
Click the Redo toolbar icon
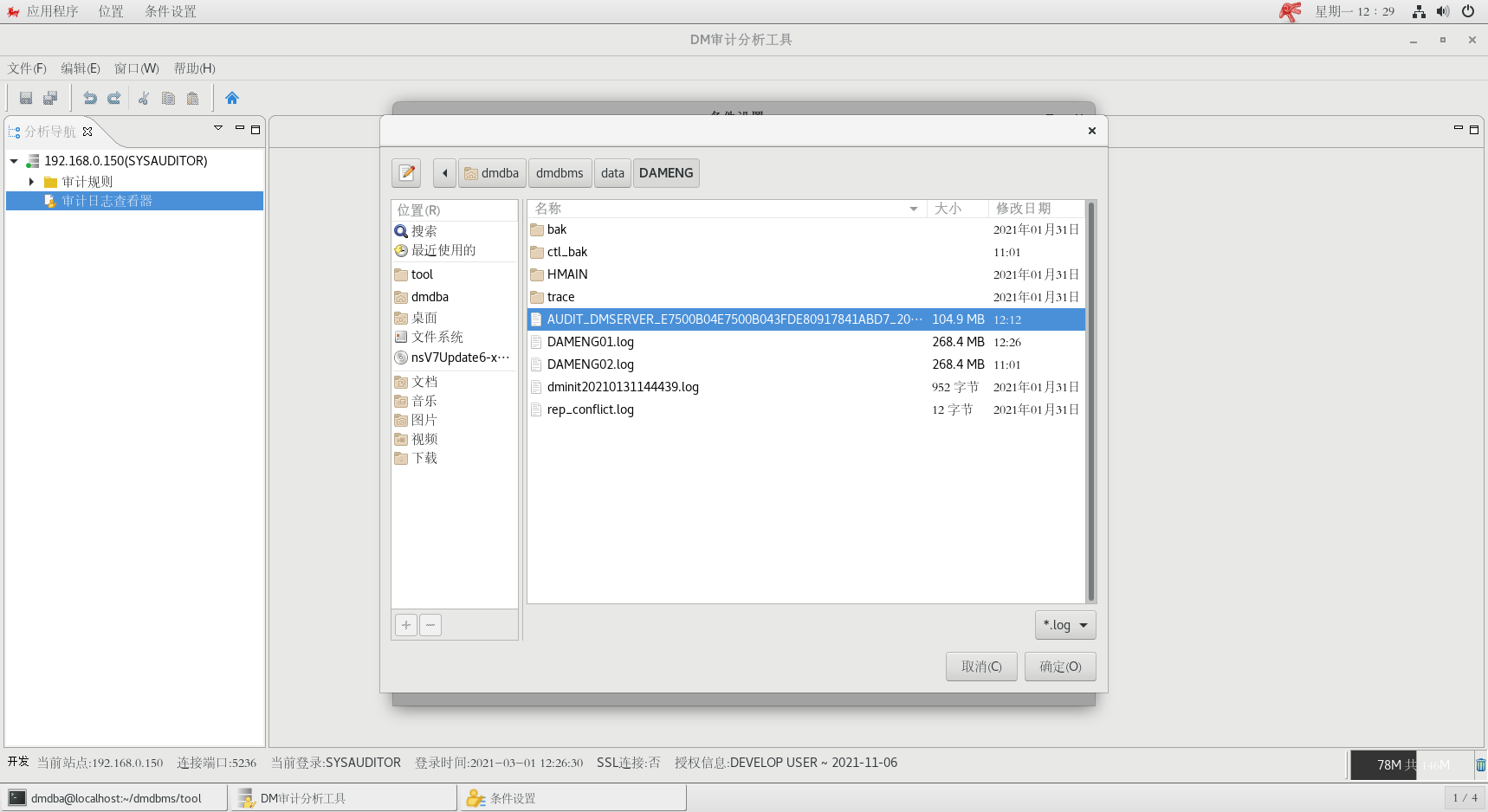(113, 98)
